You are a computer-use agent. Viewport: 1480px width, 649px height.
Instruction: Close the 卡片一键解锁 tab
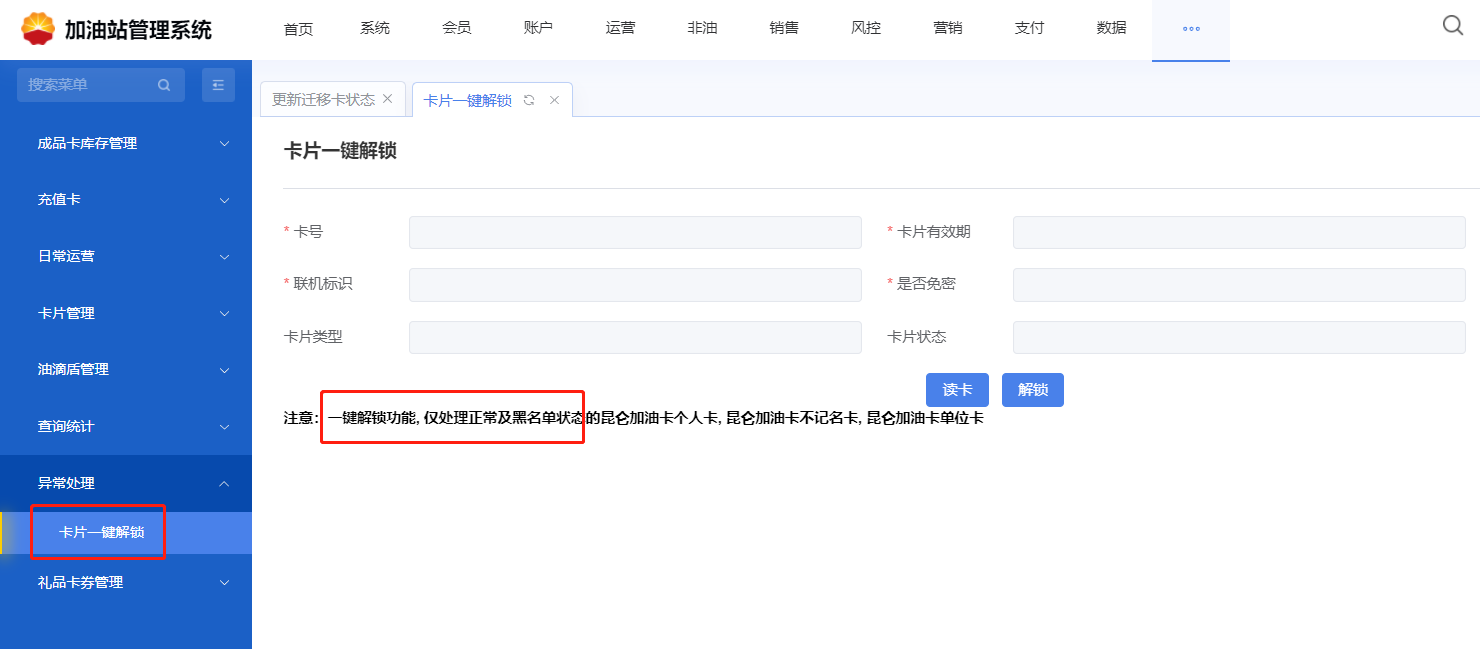554,100
